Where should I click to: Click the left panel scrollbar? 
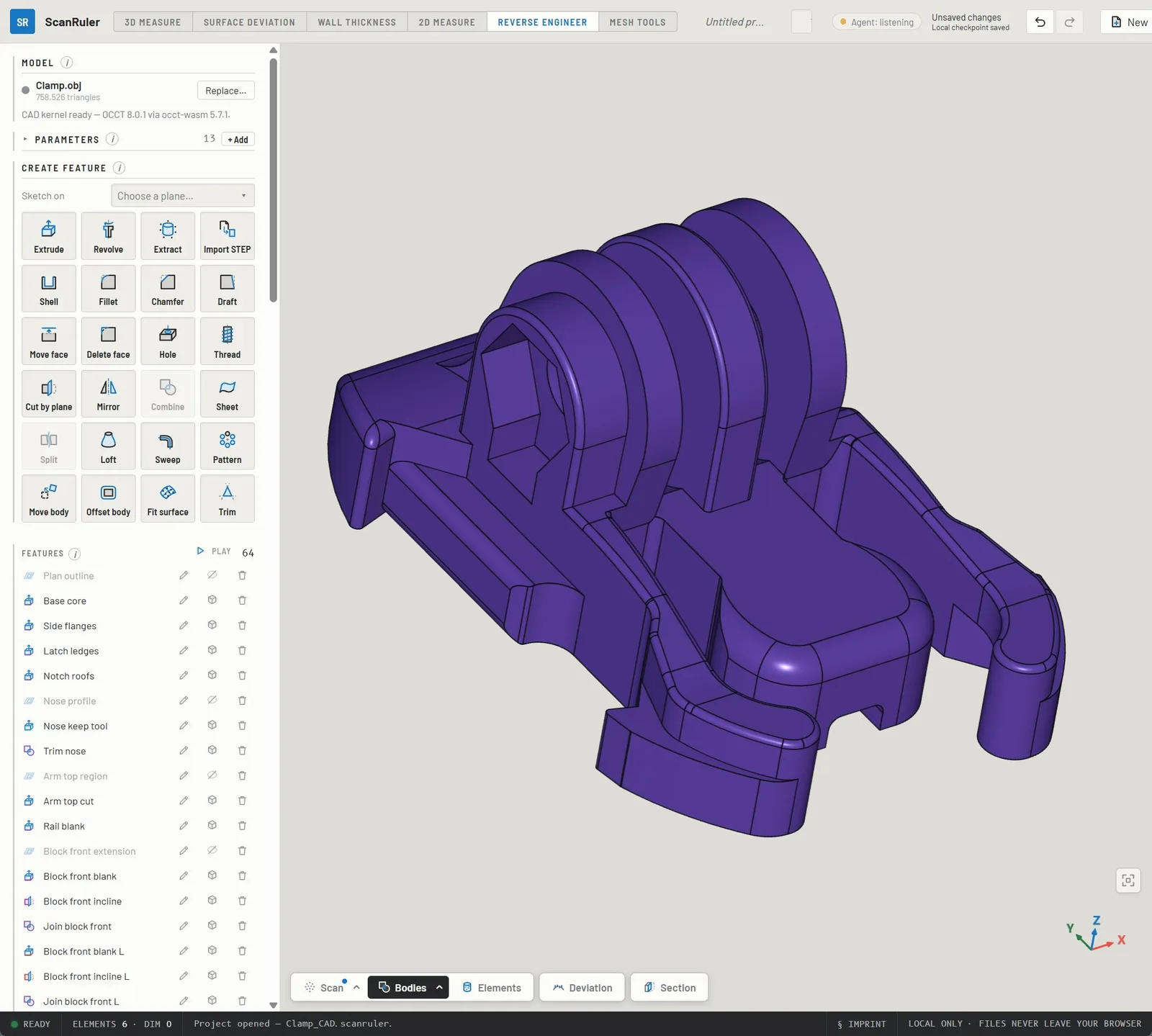click(x=274, y=180)
